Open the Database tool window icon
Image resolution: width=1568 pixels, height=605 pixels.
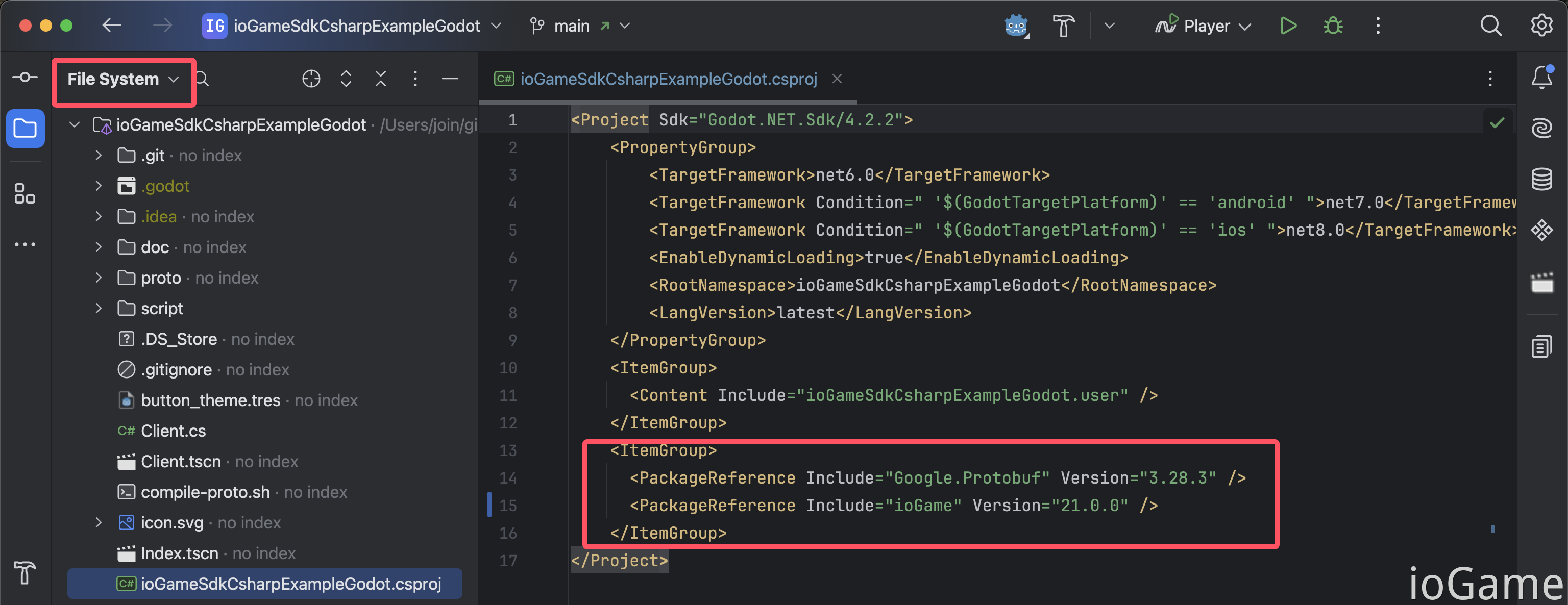pyautogui.click(x=1541, y=179)
